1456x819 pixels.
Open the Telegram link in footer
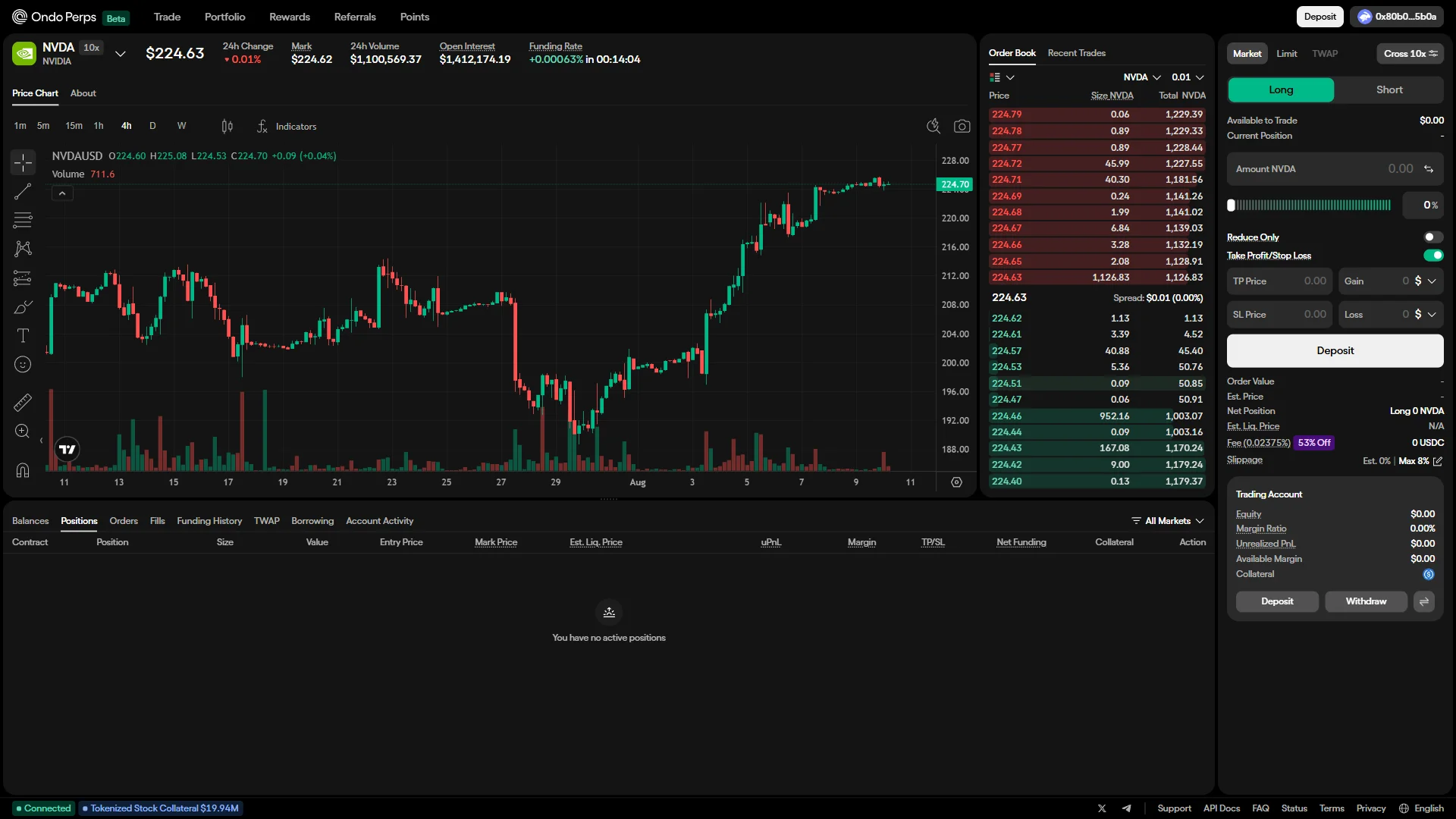(1127, 808)
